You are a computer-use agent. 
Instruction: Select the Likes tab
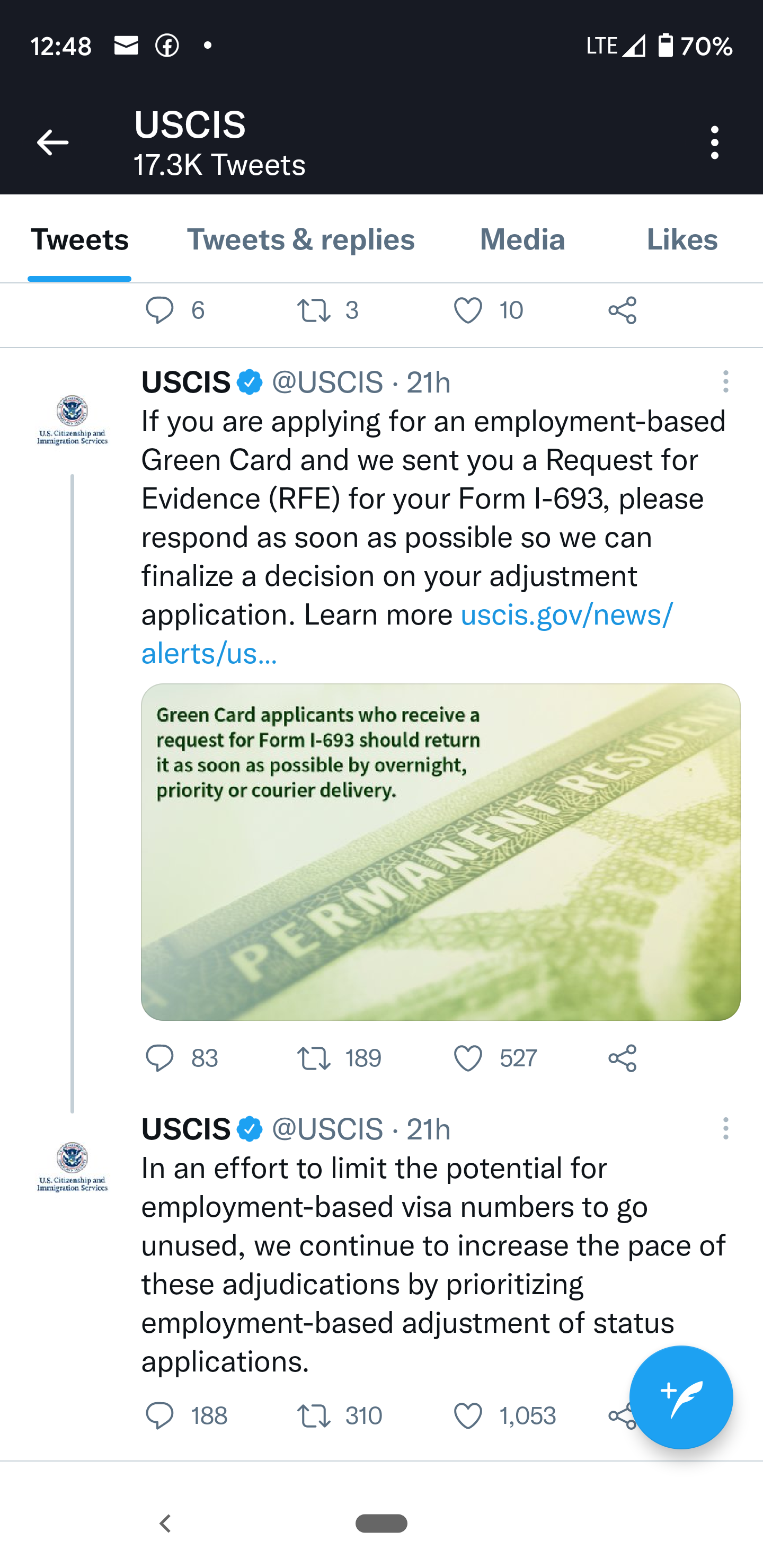pos(681,239)
